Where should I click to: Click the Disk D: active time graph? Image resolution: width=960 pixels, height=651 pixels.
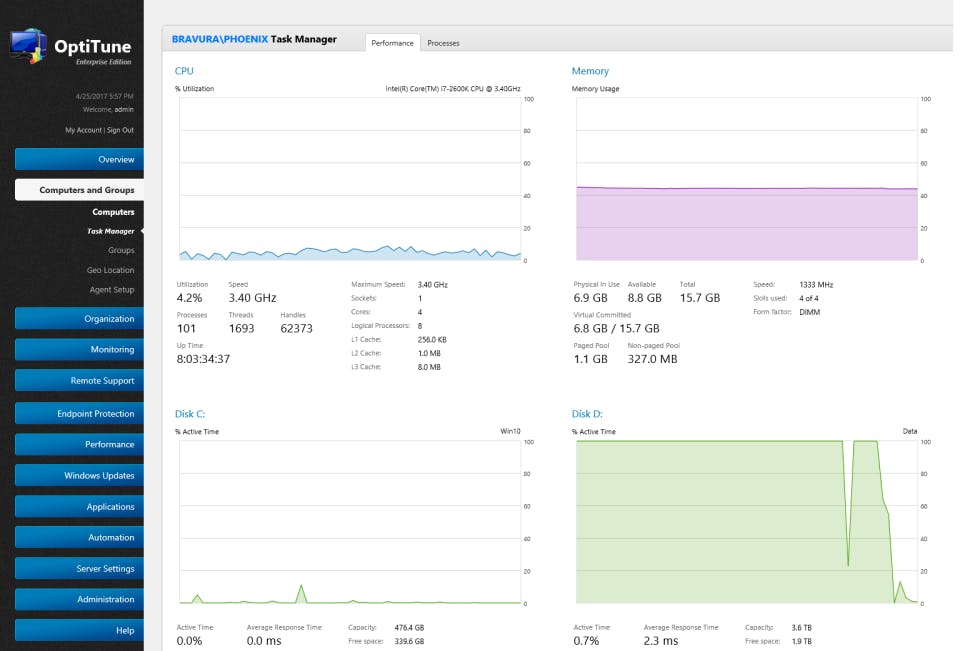(747, 522)
